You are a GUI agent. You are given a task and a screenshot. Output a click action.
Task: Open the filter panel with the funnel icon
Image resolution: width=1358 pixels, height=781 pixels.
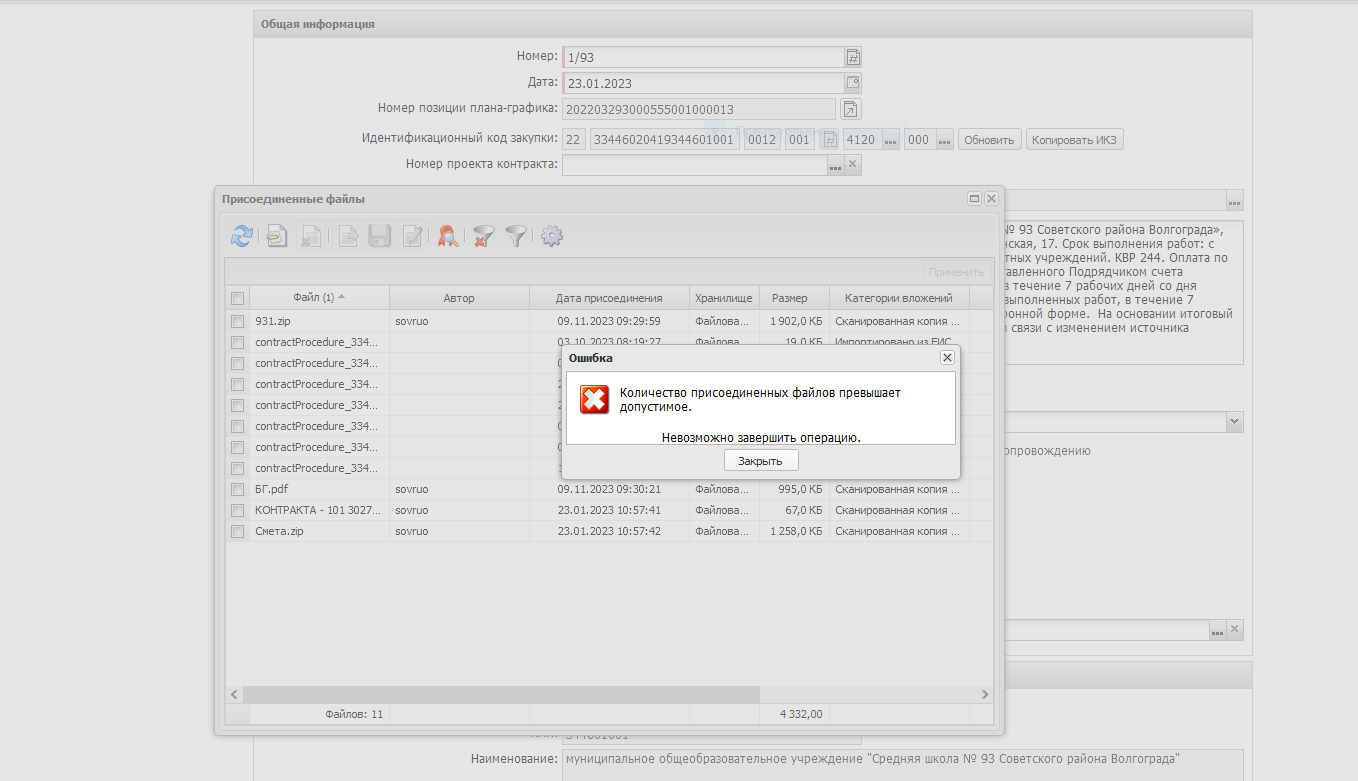point(516,236)
